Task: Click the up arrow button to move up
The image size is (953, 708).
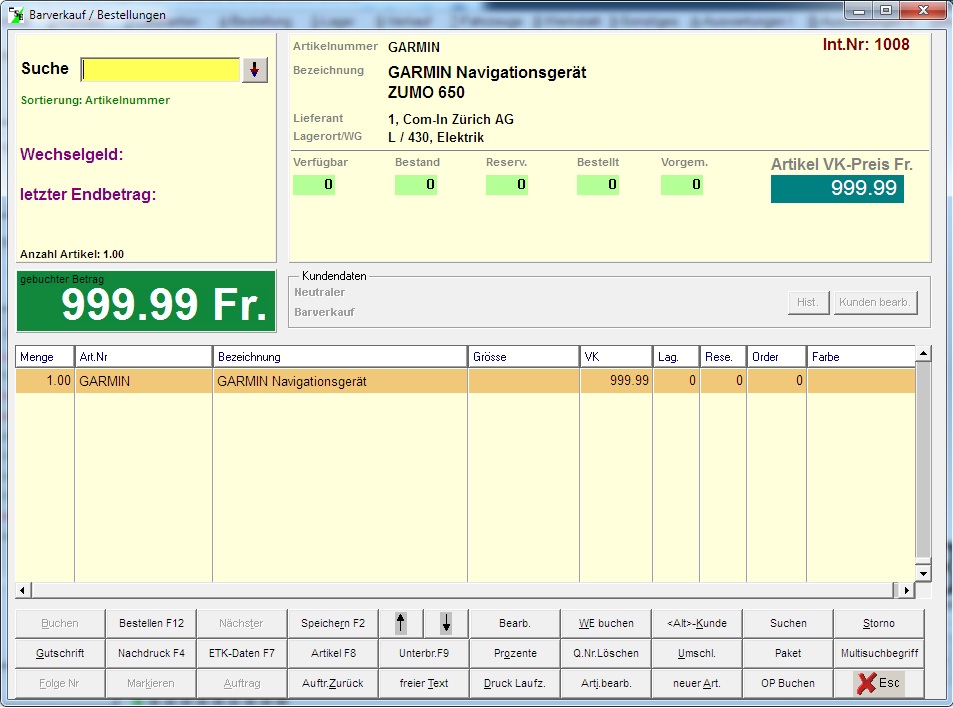Action: 401,623
